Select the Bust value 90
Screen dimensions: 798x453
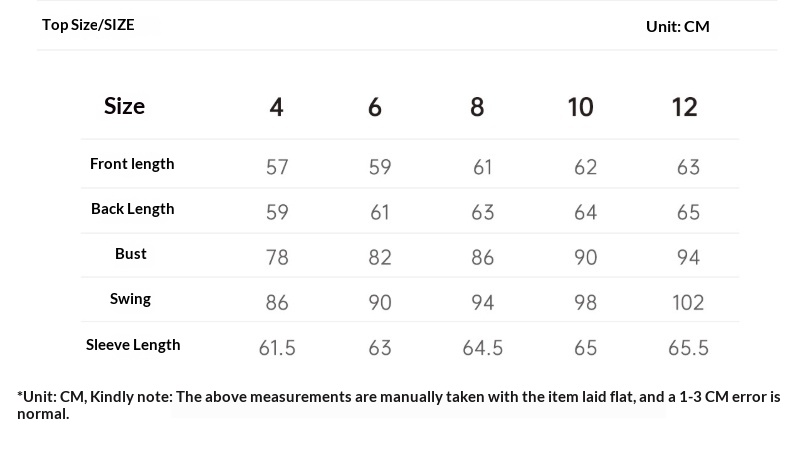coord(585,257)
